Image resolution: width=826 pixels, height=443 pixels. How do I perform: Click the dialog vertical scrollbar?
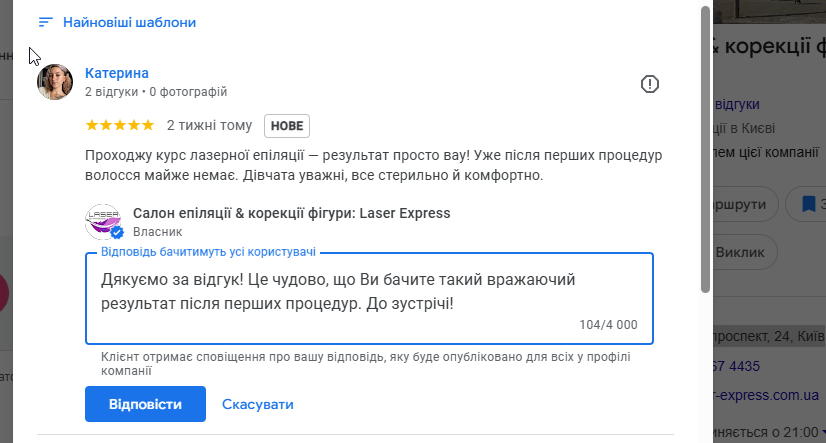click(705, 150)
